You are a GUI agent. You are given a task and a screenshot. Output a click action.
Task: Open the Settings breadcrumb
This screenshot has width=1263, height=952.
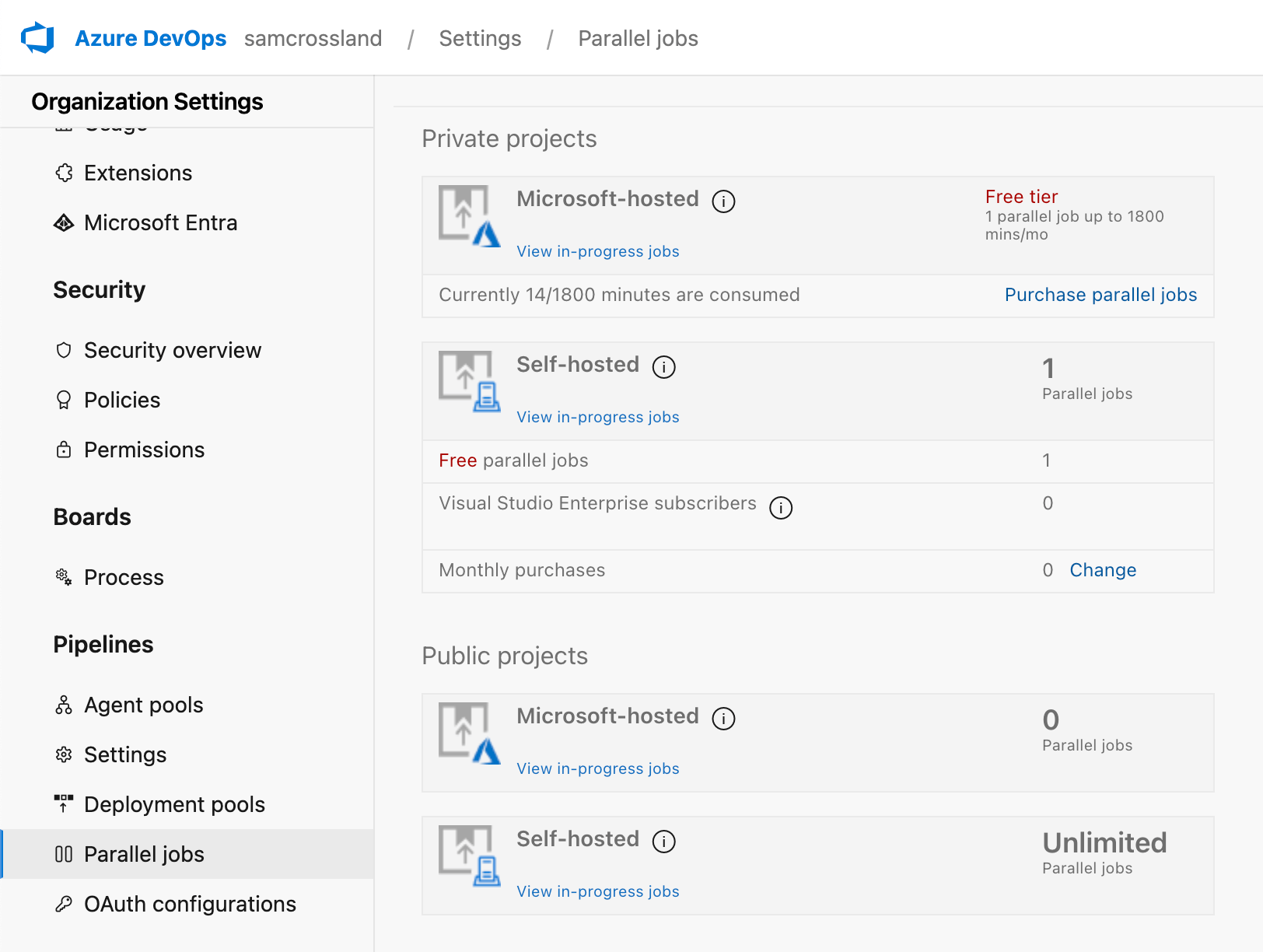pyautogui.click(x=480, y=38)
